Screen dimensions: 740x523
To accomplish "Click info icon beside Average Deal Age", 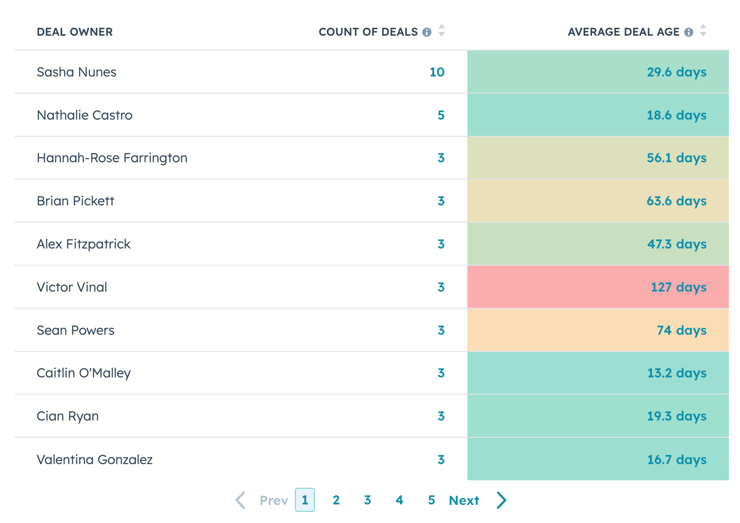I will click(689, 32).
